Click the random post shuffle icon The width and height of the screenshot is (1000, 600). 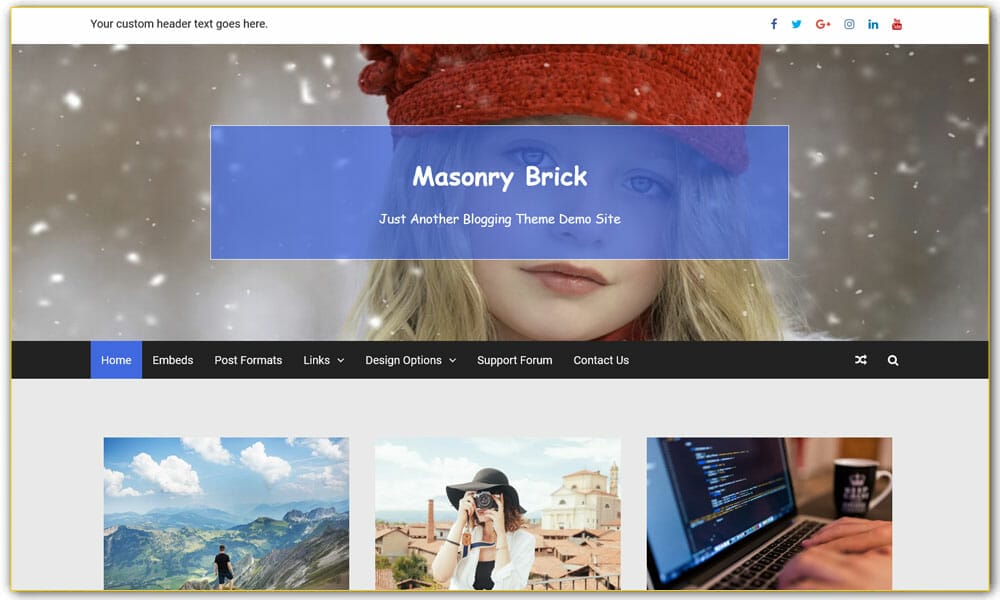coord(861,360)
